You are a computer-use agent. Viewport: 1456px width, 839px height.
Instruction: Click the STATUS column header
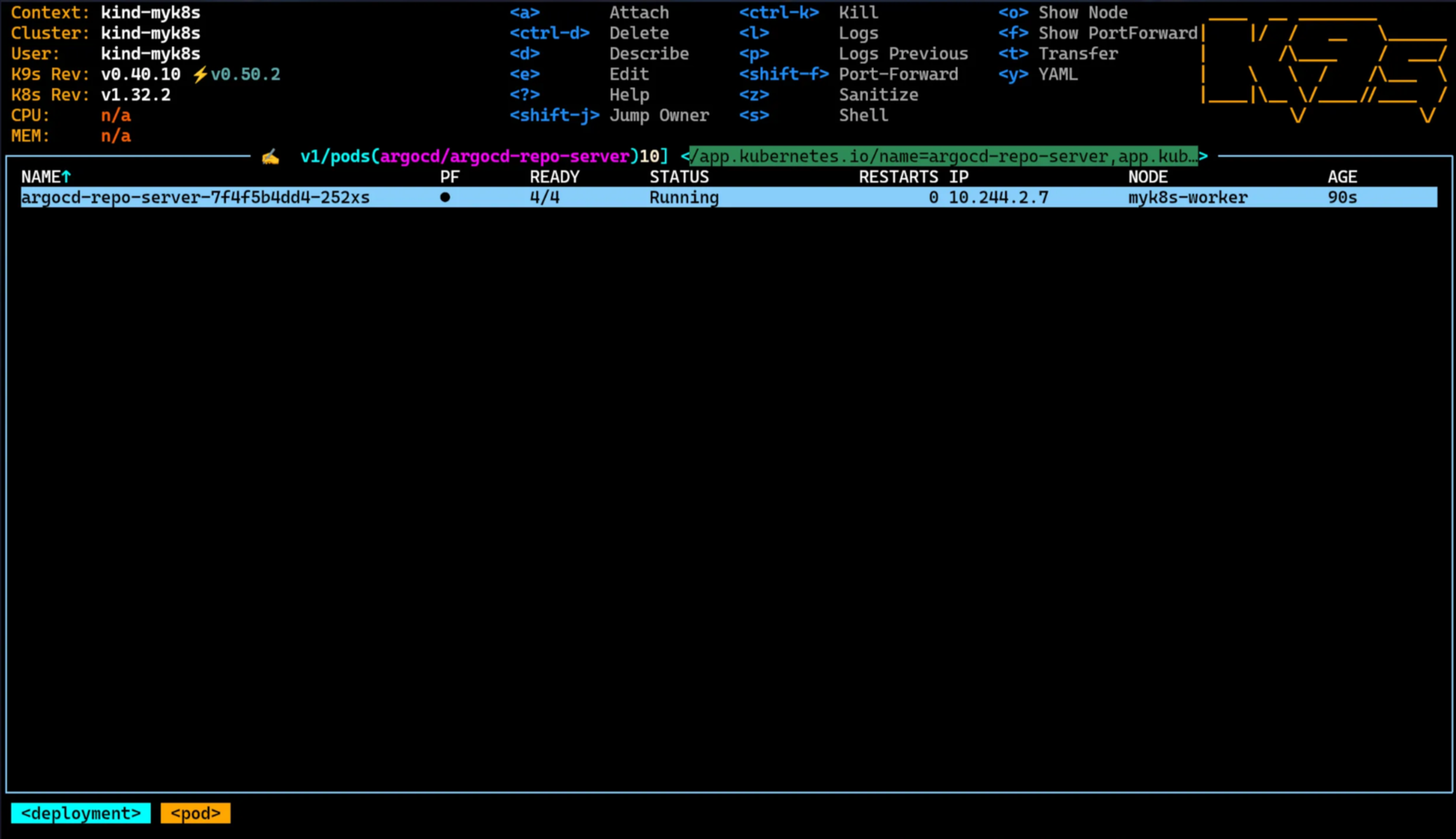pos(679,177)
